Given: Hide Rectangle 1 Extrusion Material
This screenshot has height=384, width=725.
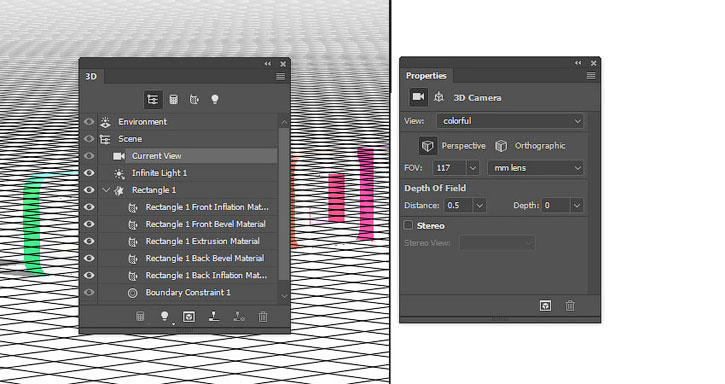Looking at the screenshot, I should point(89,242).
